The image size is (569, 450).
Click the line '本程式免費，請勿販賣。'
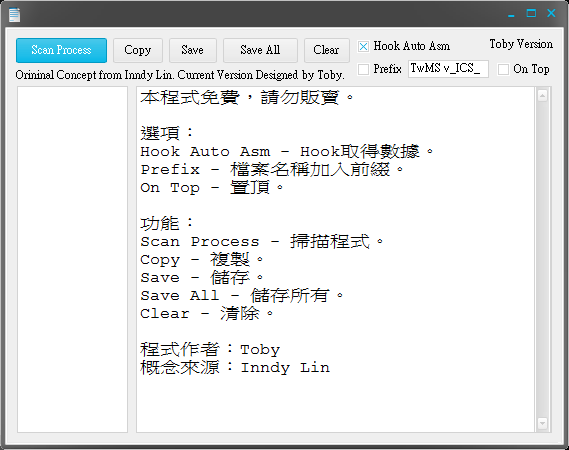[x=247, y=98]
